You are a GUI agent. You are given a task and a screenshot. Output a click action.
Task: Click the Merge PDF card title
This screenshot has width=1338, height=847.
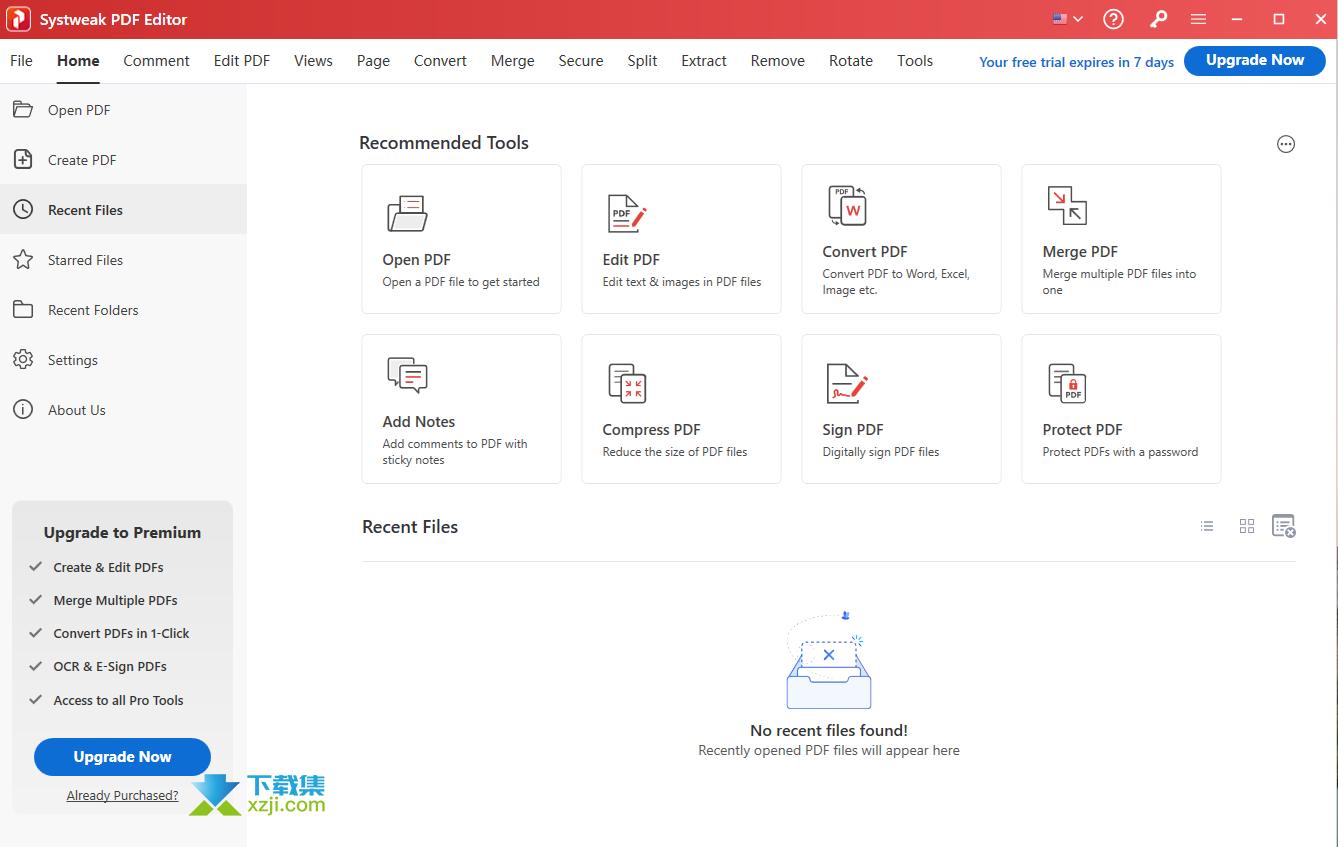click(x=1080, y=252)
